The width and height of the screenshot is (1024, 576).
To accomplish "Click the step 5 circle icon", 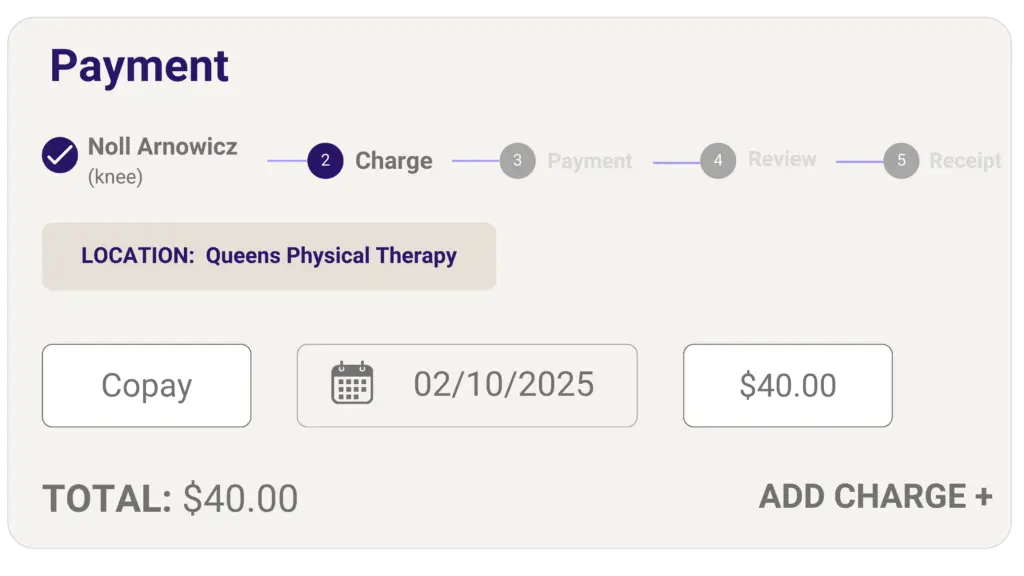I will [x=901, y=161].
